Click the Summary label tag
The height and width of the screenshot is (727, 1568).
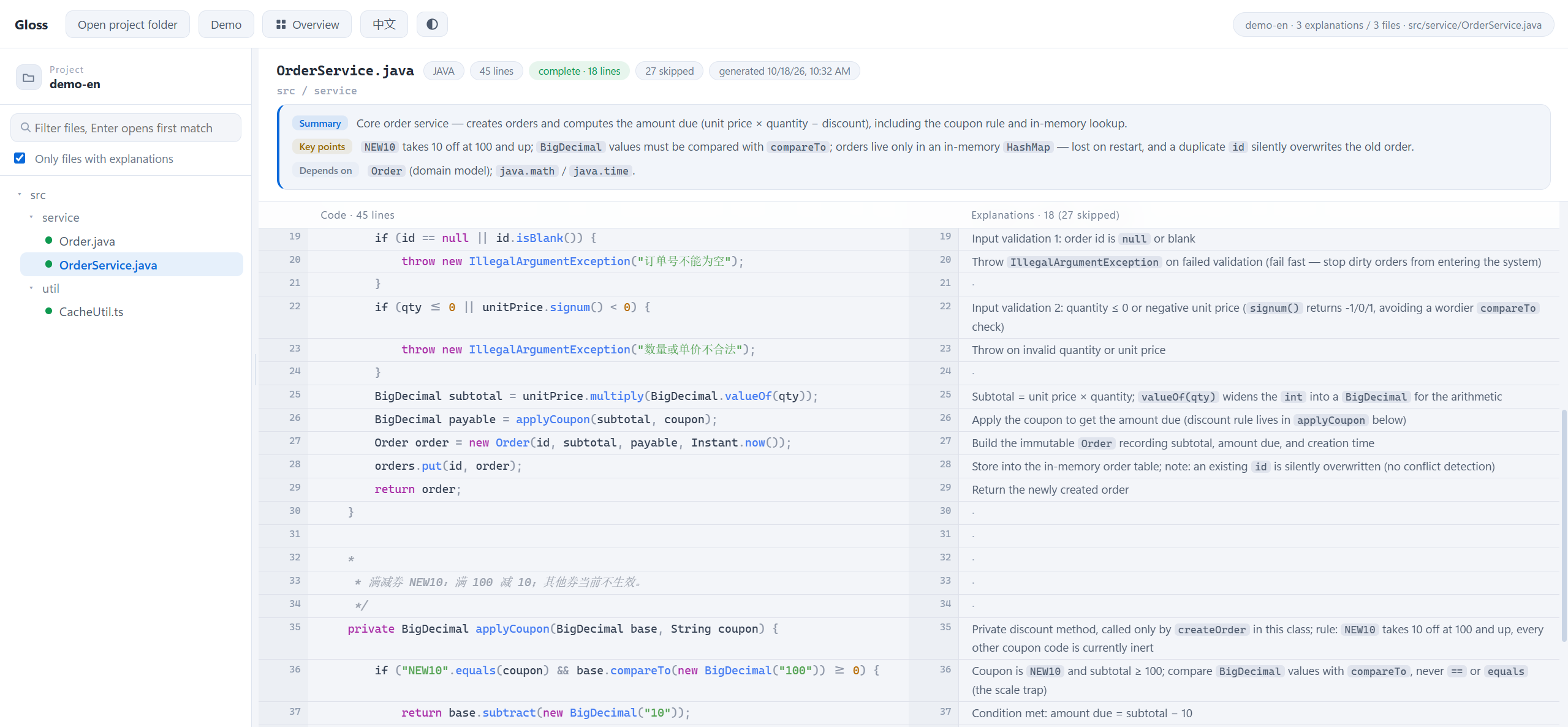pos(320,123)
